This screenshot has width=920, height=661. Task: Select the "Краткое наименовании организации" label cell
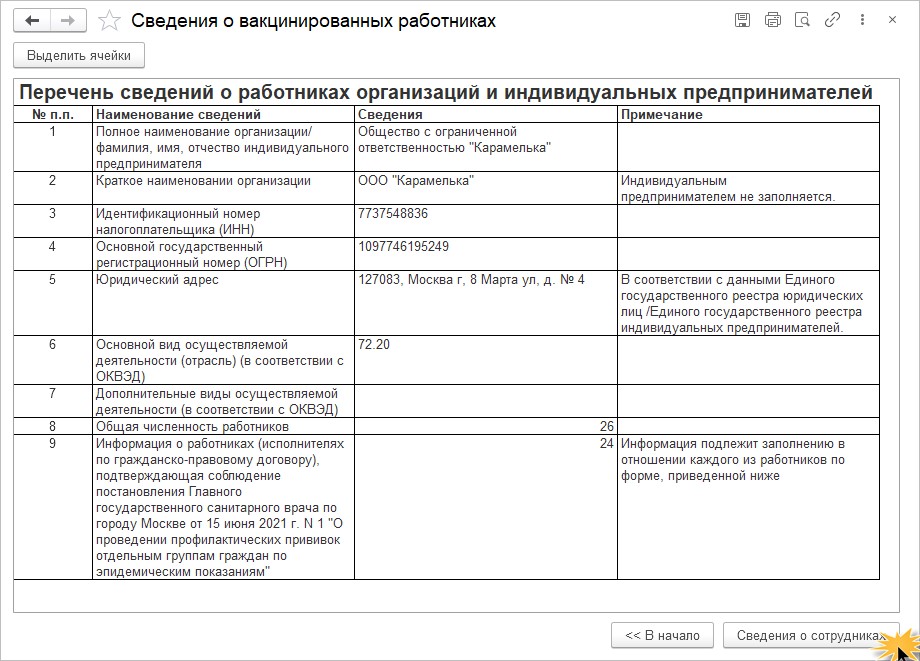(224, 188)
